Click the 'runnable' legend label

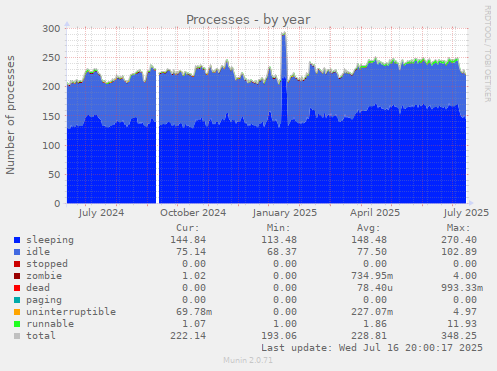(50, 324)
